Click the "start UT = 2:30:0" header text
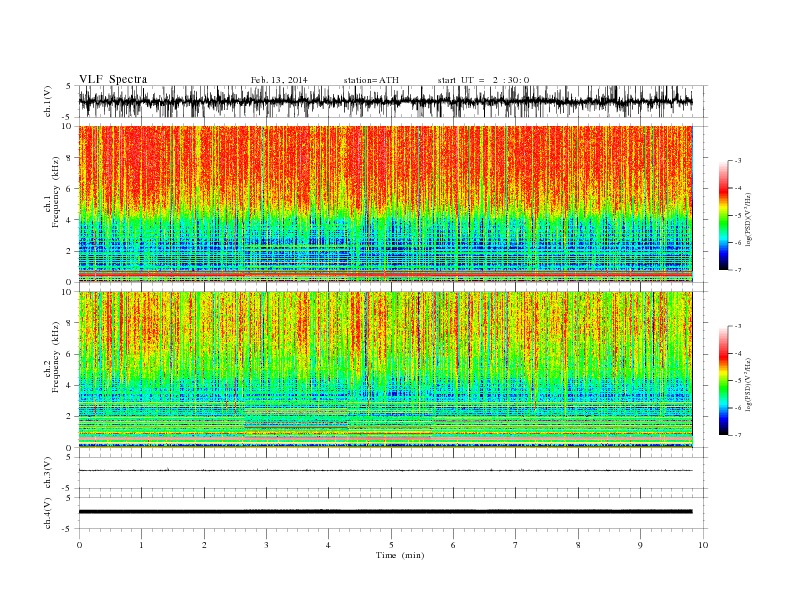Screen dimensions: 792x612 tap(483, 80)
